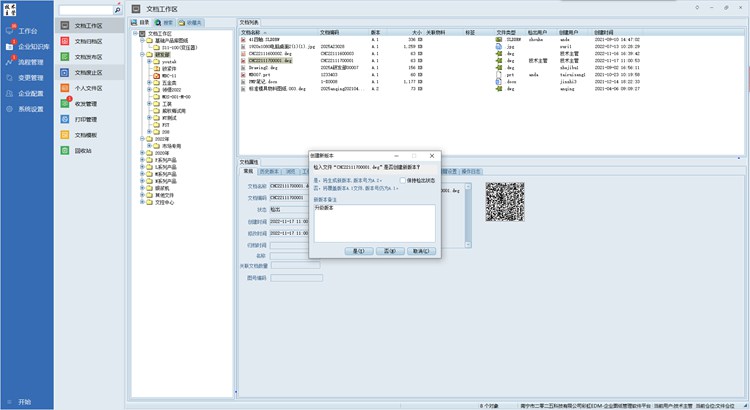Click the search magnifier icon

point(119,10)
